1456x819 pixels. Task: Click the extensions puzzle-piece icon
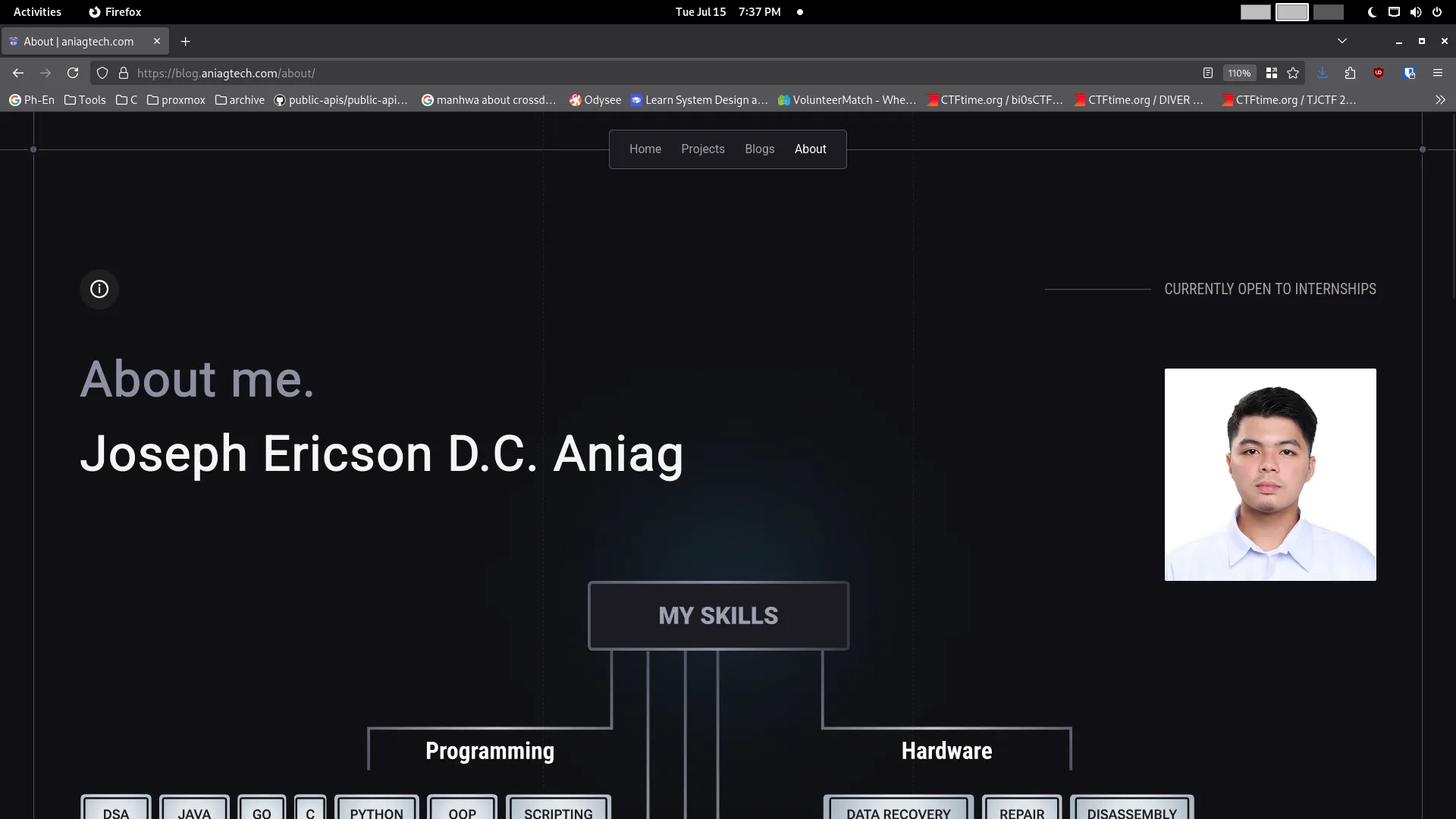pos(1351,73)
